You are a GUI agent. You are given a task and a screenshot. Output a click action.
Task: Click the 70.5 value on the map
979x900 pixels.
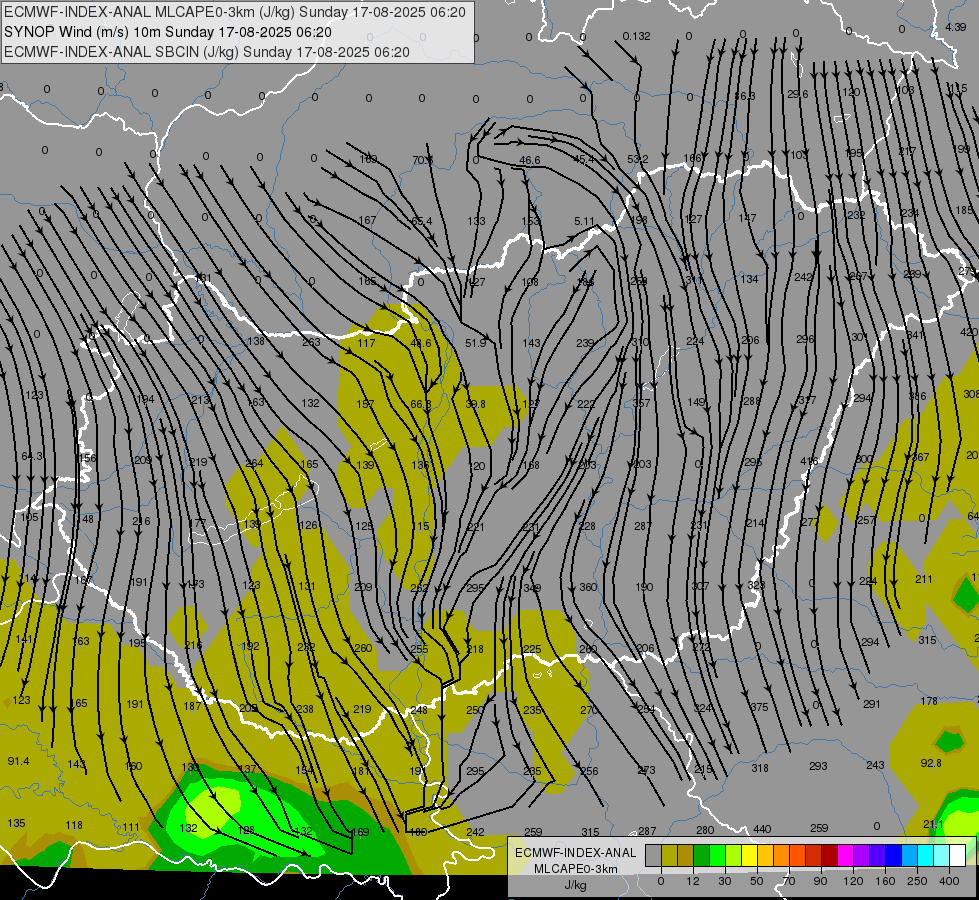423,160
